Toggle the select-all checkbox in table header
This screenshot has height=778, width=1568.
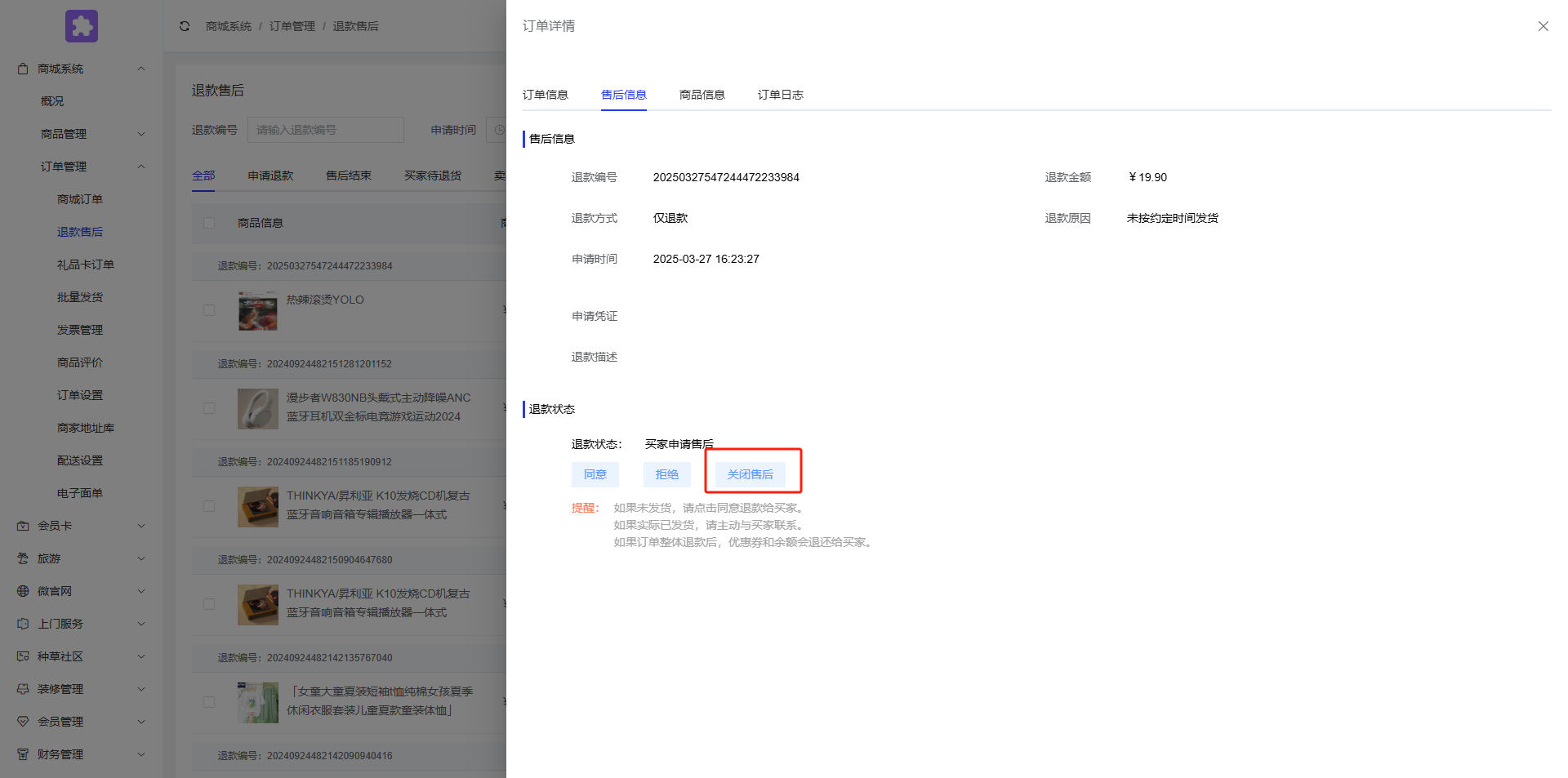pyautogui.click(x=208, y=222)
